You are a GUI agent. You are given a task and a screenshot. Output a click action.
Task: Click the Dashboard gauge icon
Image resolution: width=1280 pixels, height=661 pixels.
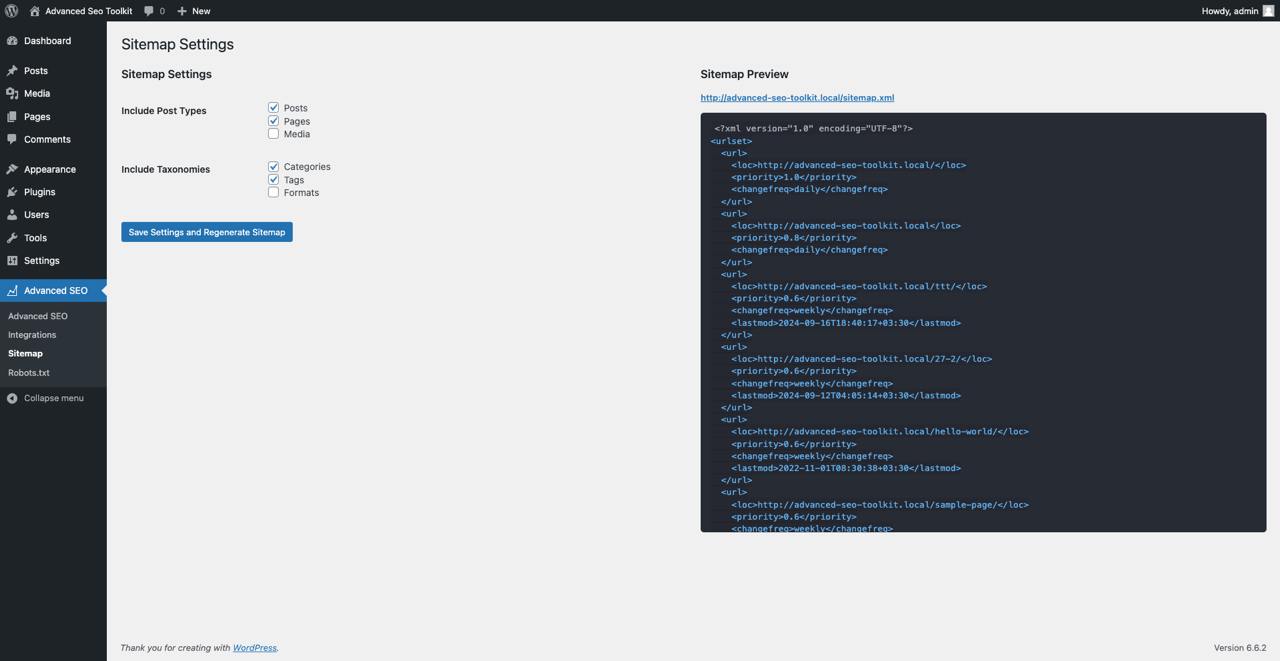coord(12,41)
